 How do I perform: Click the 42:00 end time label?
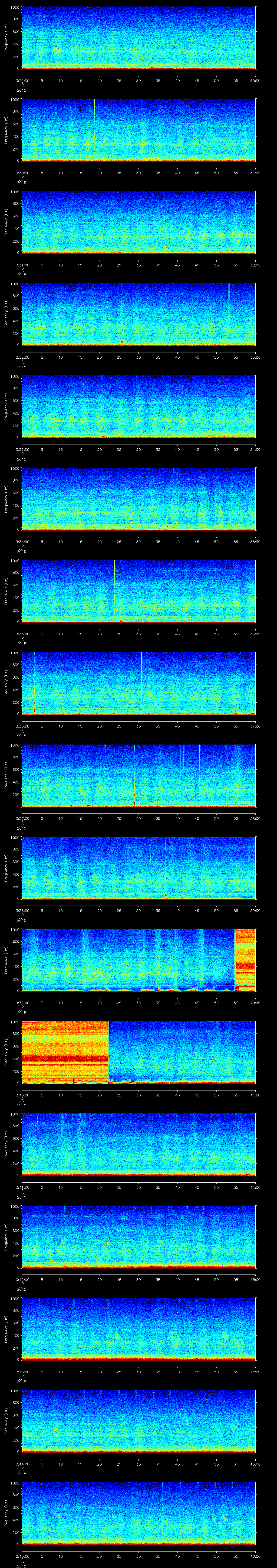point(256,1187)
